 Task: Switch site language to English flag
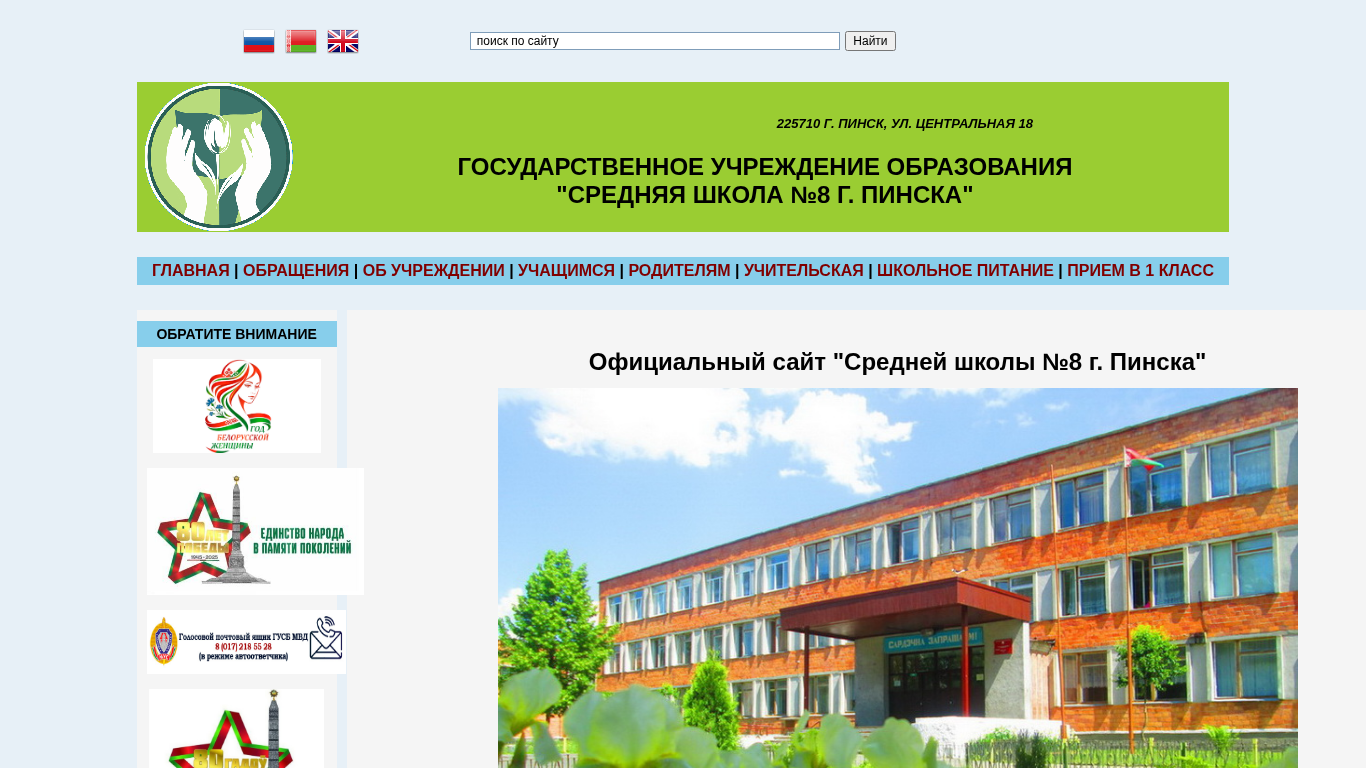(x=343, y=41)
